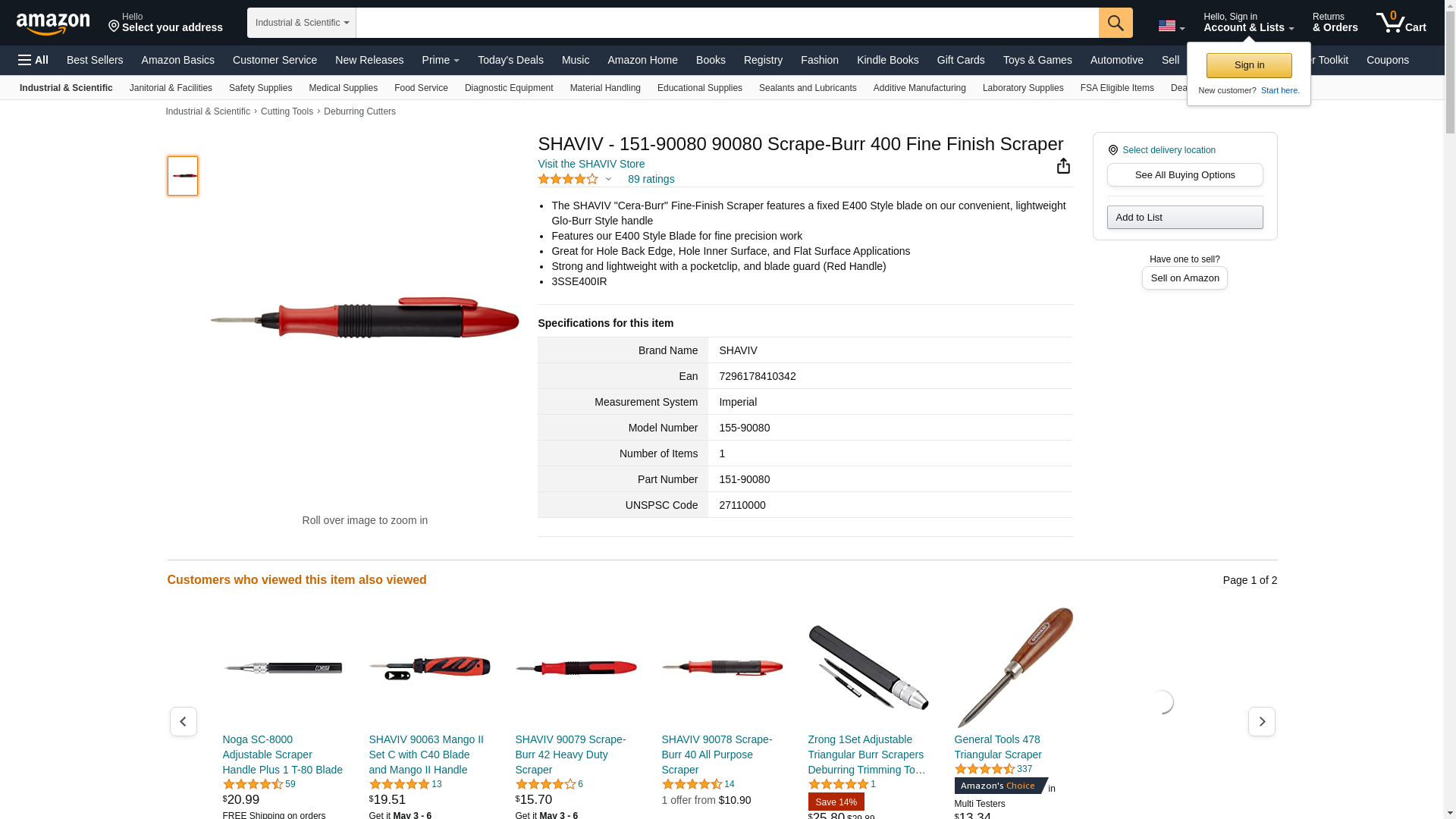The height and width of the screenshot is (819, 1456).
Task: Open the 89 ratings link
Action: (x=651, y=180)
